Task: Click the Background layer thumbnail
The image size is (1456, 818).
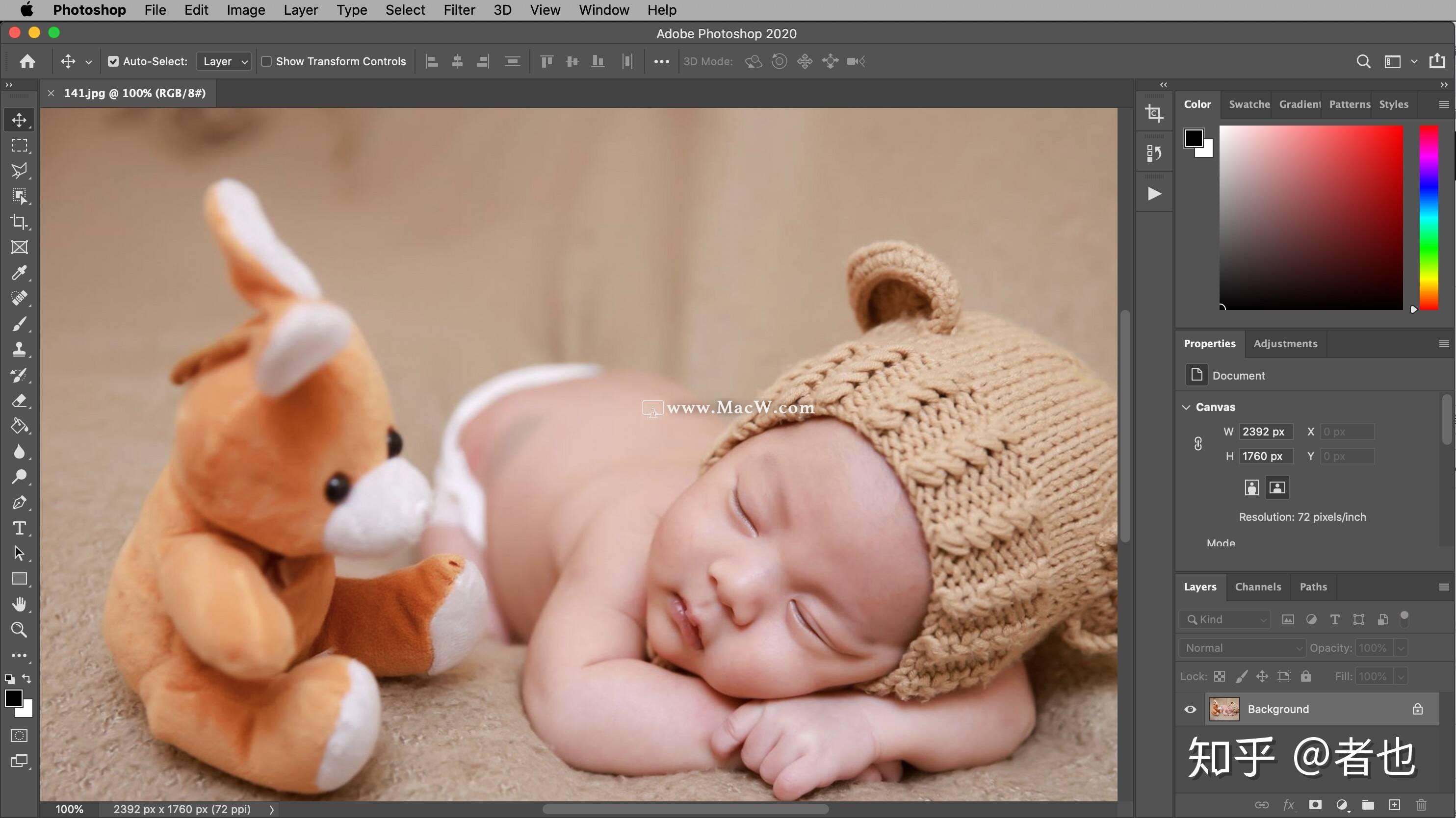Action: [x=1224, y=709]
